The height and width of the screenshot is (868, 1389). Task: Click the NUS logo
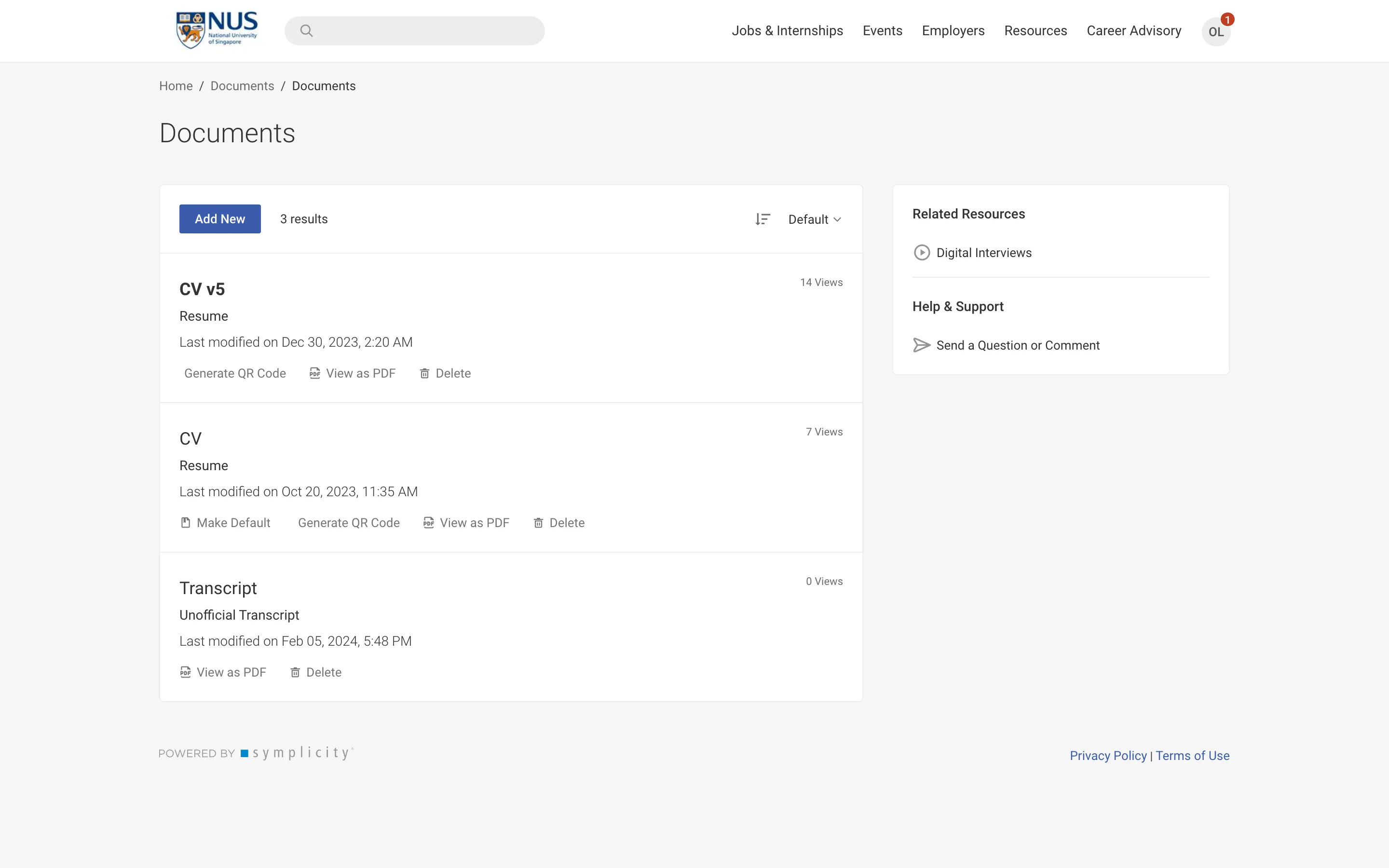tap(217, 30)
